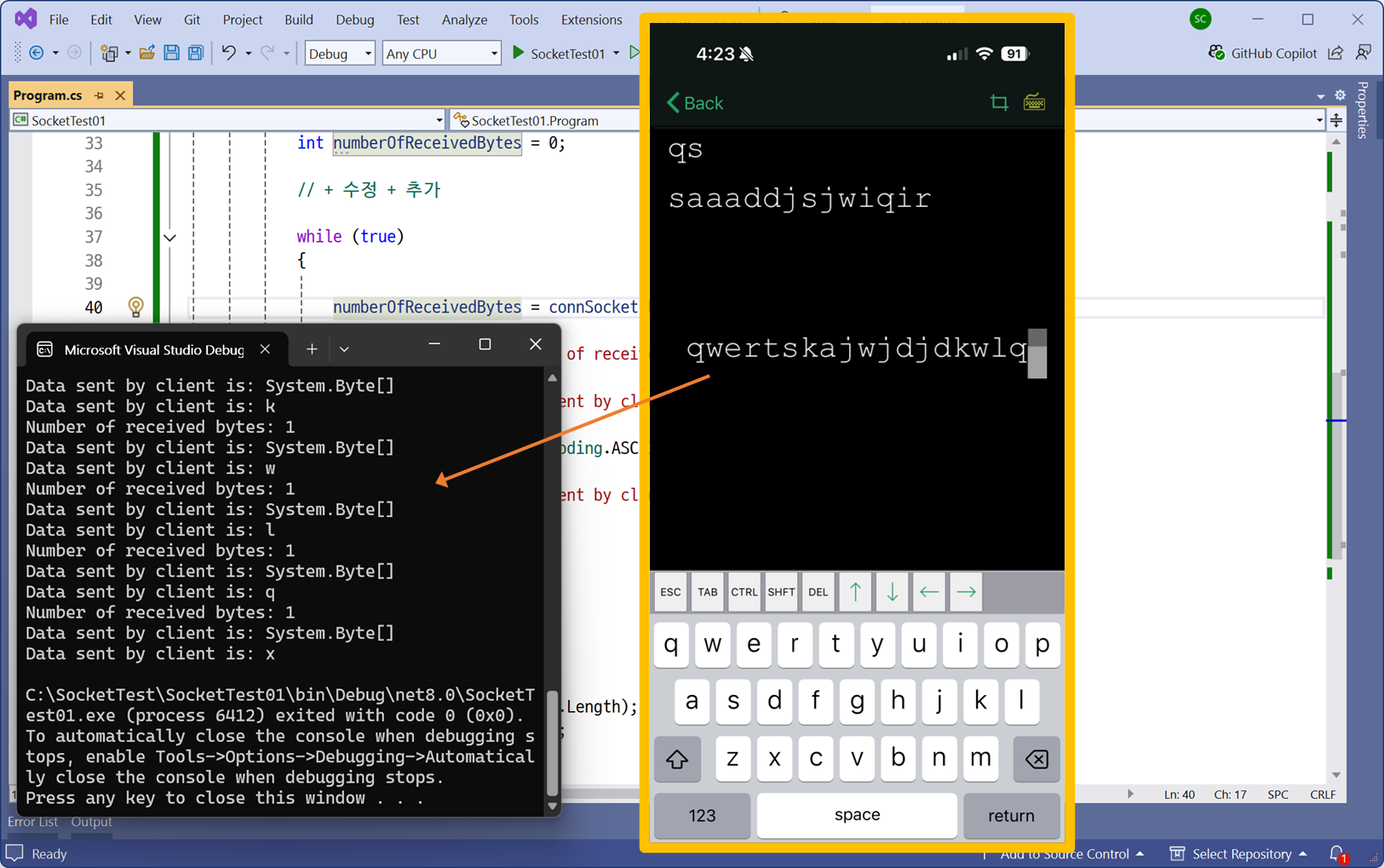Click the Visual Studio logo icon

(x=26, y=18)
